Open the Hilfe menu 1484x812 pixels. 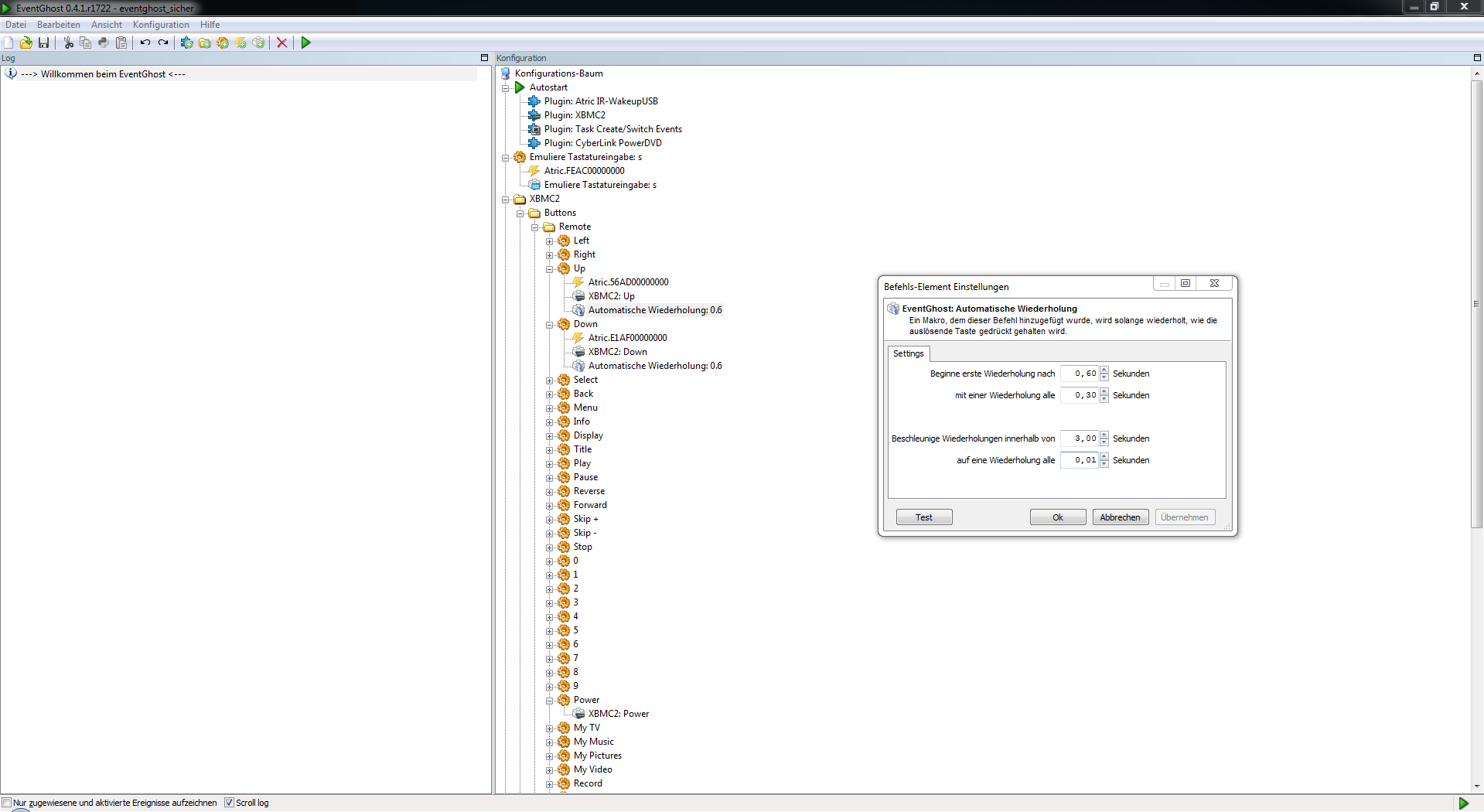click(x=210, y=25)
